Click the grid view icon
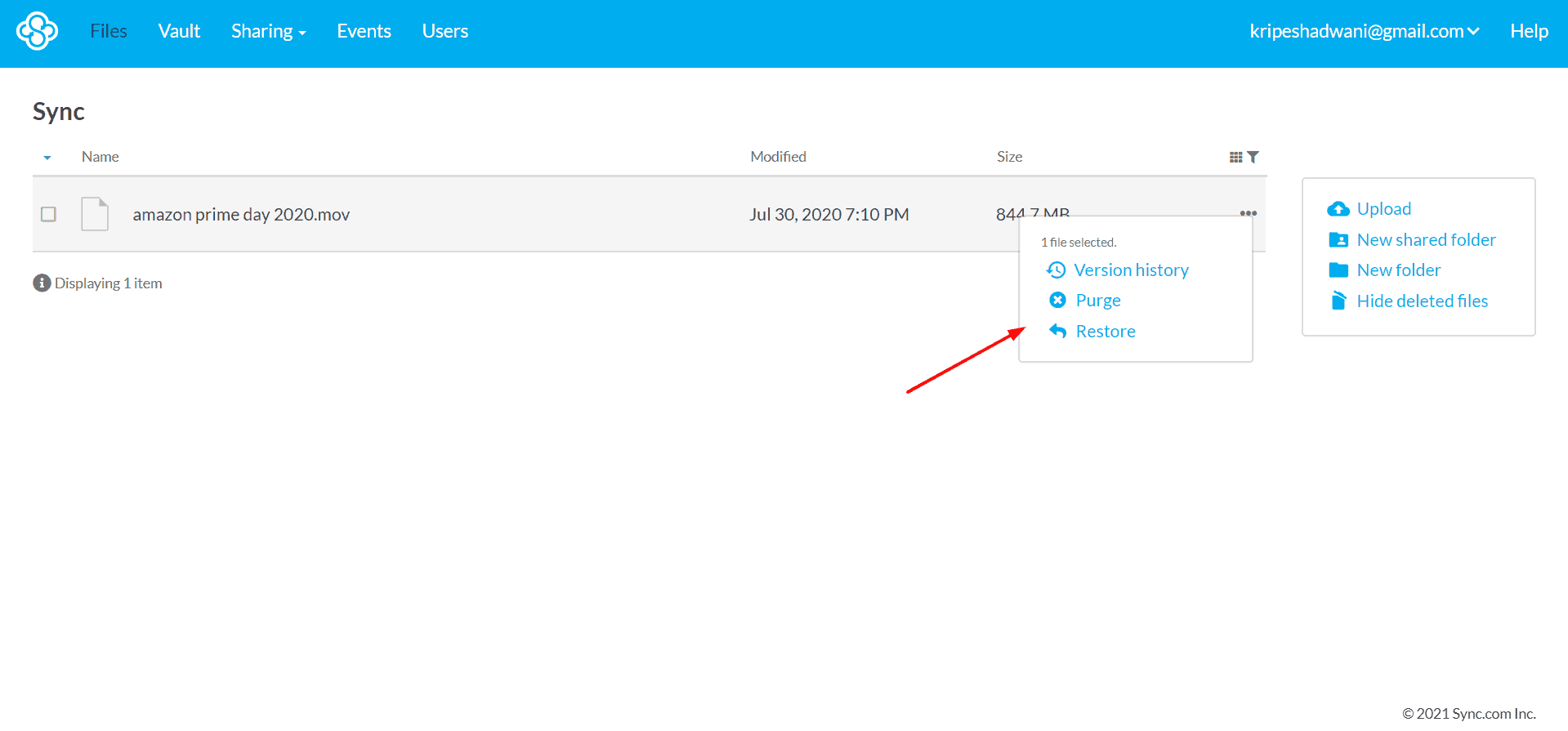Screen dimensions: 1568x731 (x=1235, y=157)
